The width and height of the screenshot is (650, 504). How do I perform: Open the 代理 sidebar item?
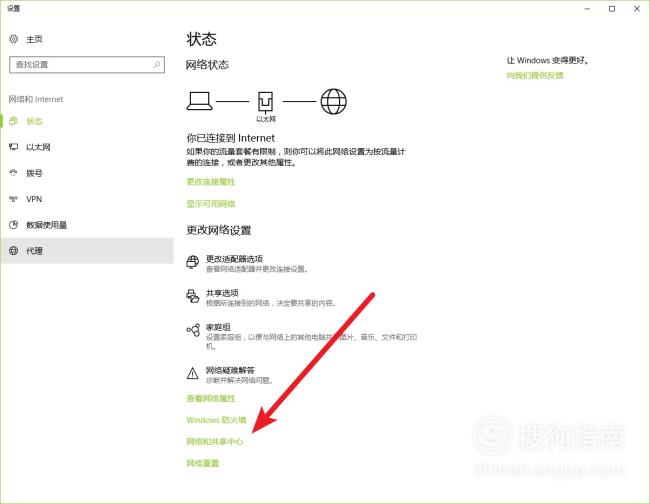(x=87, y=251)
